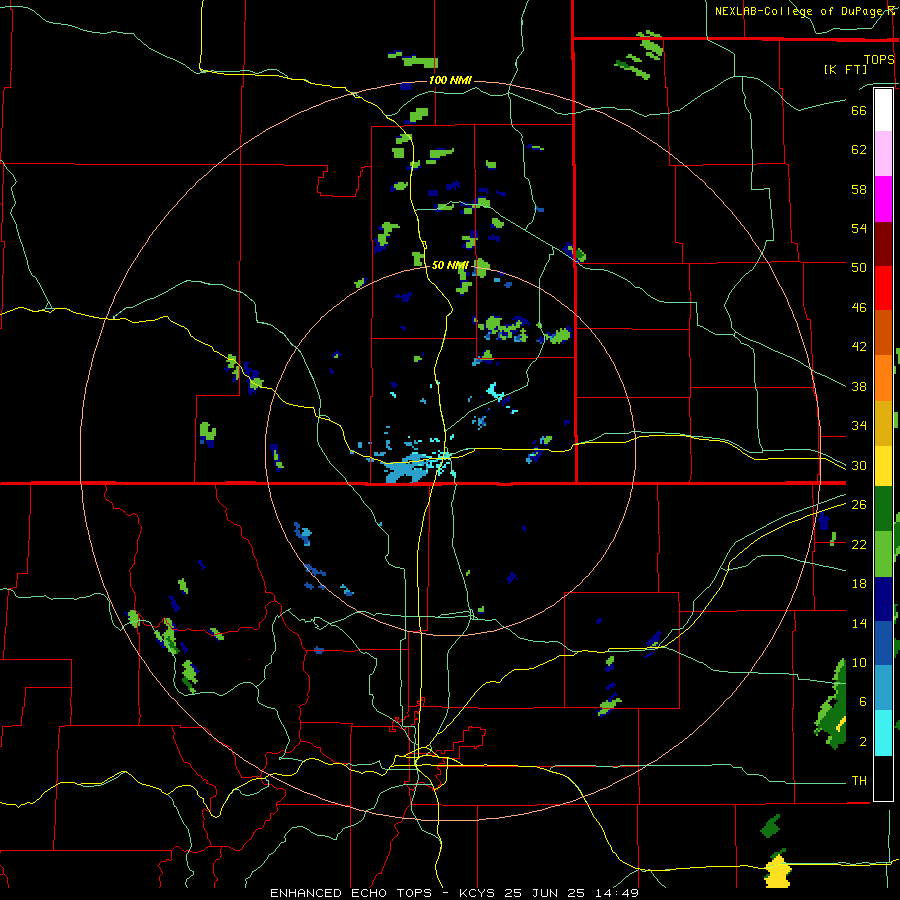Image resolution: width=900 pixels, height=900 pixels.
Task: Pick the dark red legend swatch
Action: pyautogui.click(x=883, y=244)
